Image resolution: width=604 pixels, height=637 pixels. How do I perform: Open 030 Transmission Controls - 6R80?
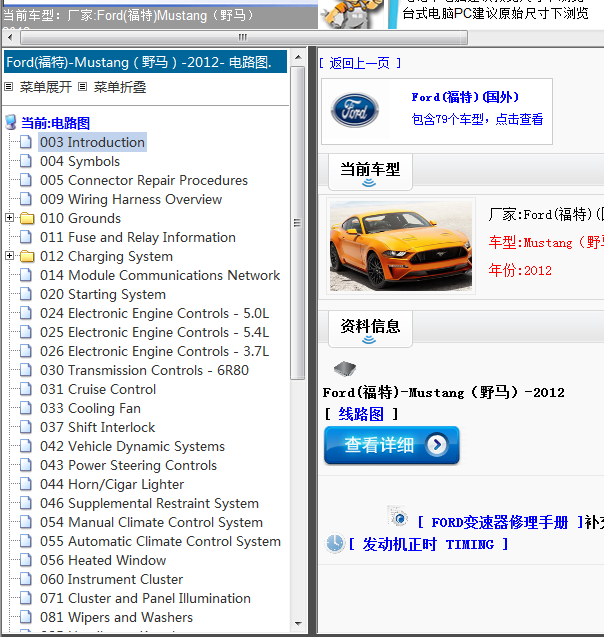click(x=144, y=370)
